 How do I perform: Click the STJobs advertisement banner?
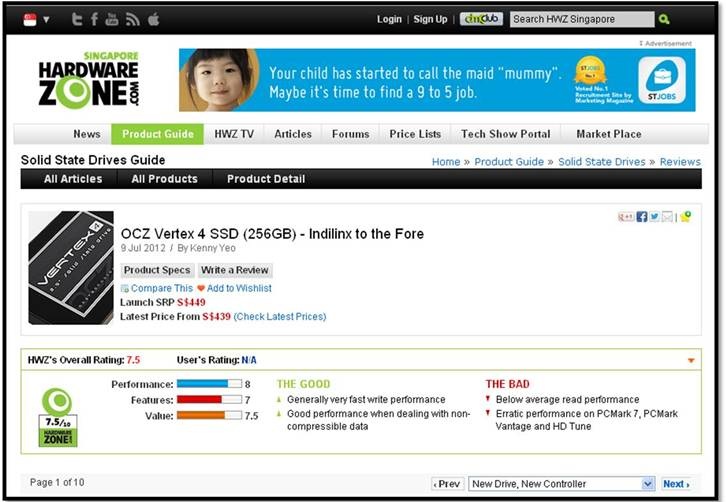click(437, 80)
